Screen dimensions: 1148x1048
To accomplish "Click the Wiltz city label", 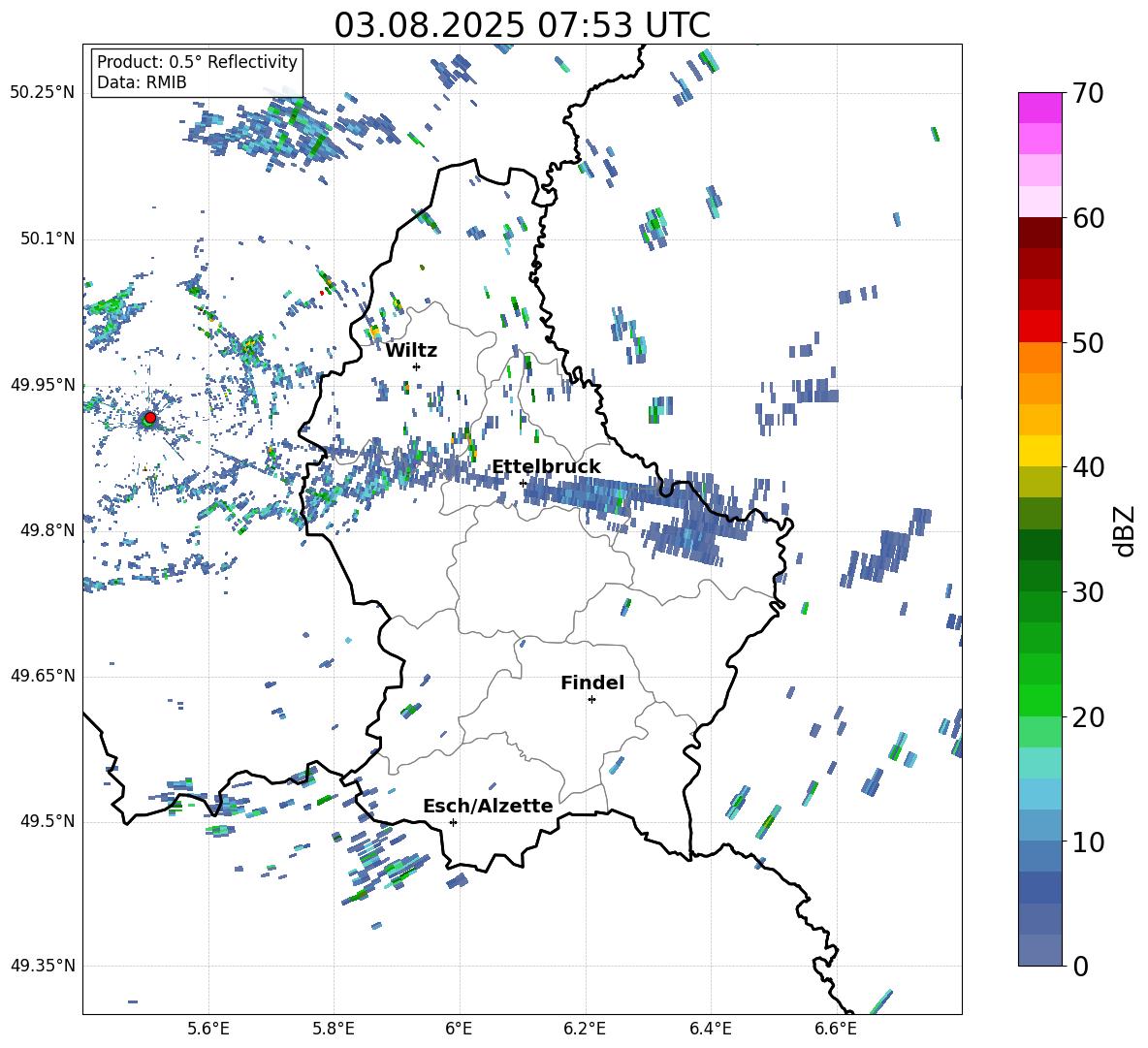I will coord(411,351).
